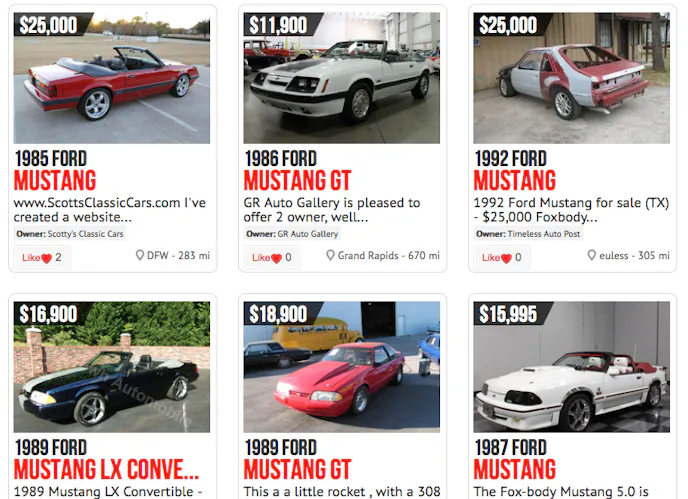Open the red 1985 Mustang convertible photo
Image resolution: width=688 pixels, height=499 pixels.
pyautogui.click(x=112, y=78)
